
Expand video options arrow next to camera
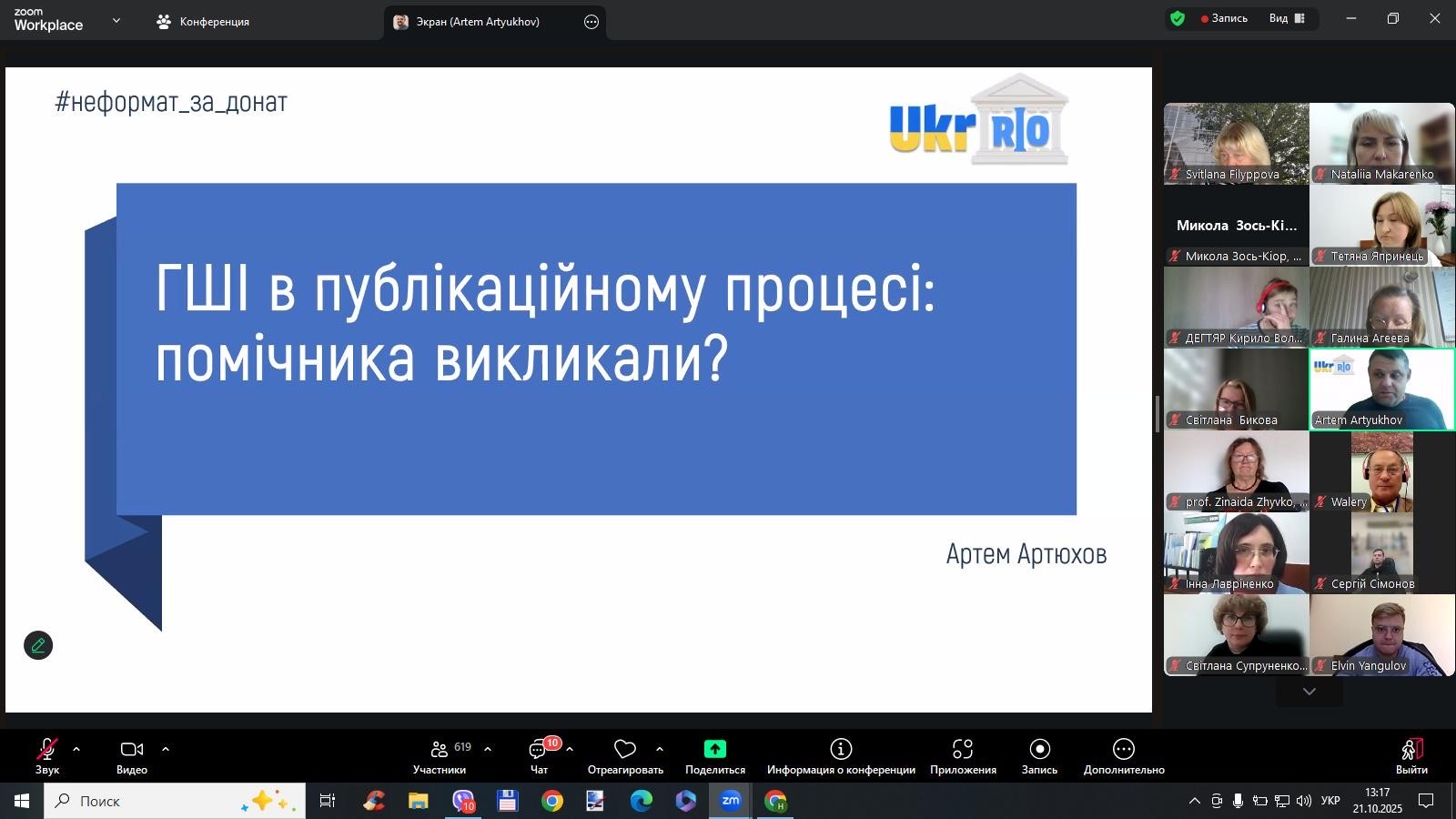tap(166, 749)
